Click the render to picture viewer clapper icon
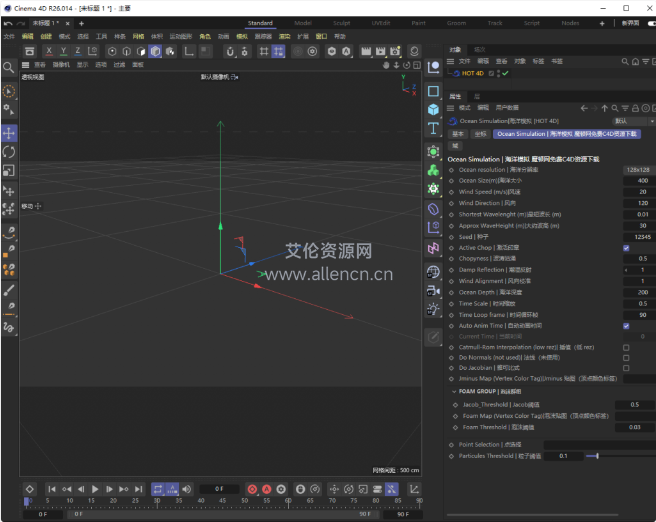The height and width of the screenshot is (522, 656). click(380, 51)
